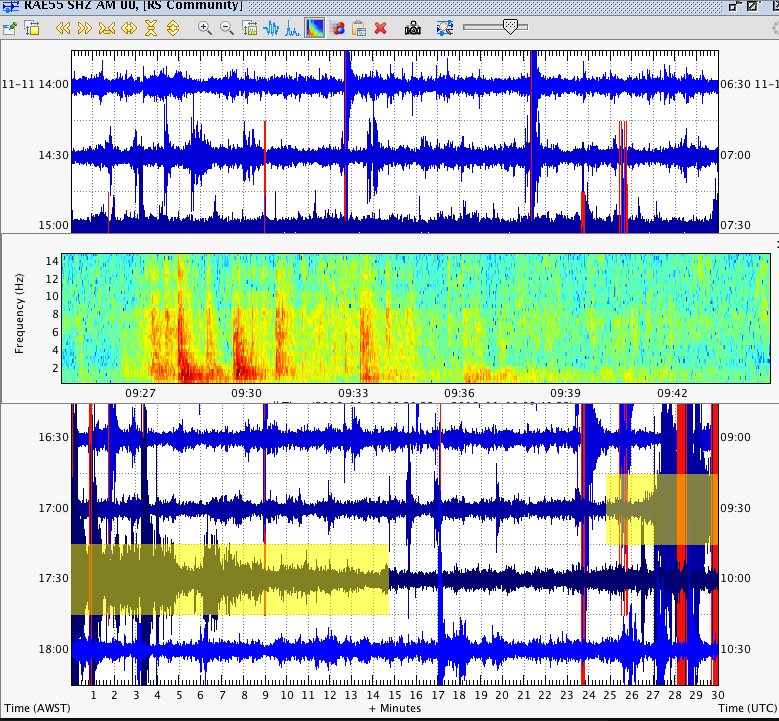The height and width of the screenshot is (721, 779).
Task: Click the yellow selection at 17:30 row
Action: pos(230,579)
